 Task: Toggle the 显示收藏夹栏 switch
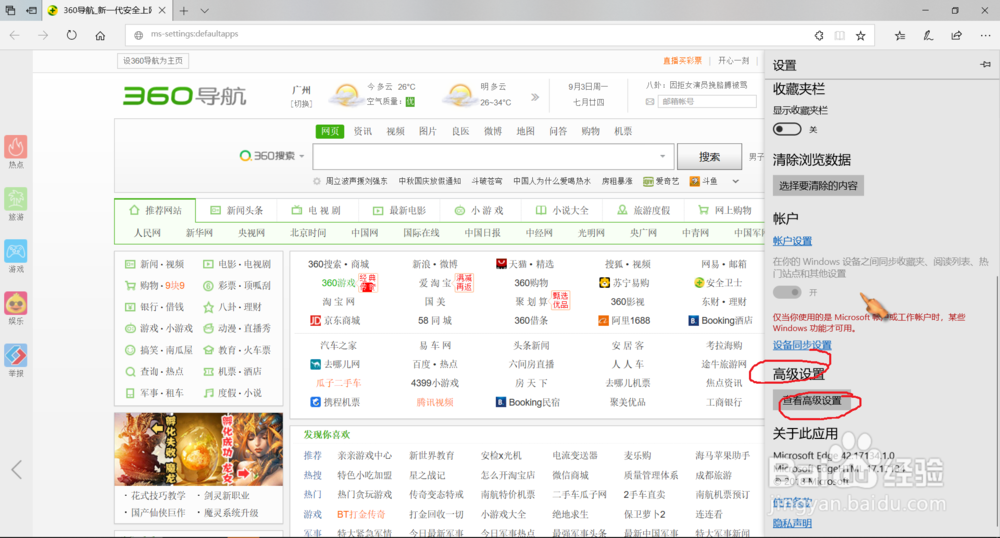787,129
